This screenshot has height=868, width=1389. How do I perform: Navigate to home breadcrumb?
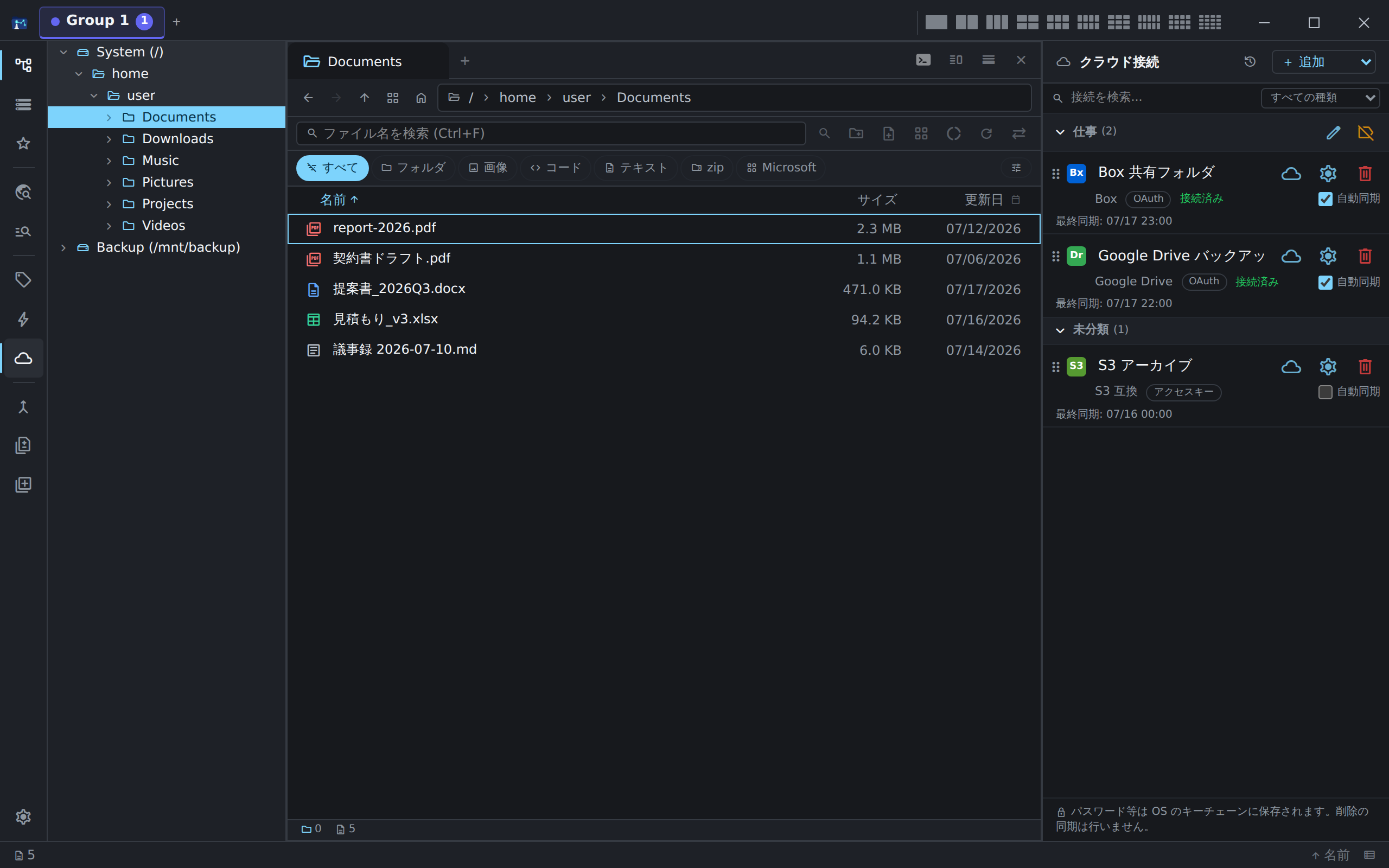(x=518, y=98)
